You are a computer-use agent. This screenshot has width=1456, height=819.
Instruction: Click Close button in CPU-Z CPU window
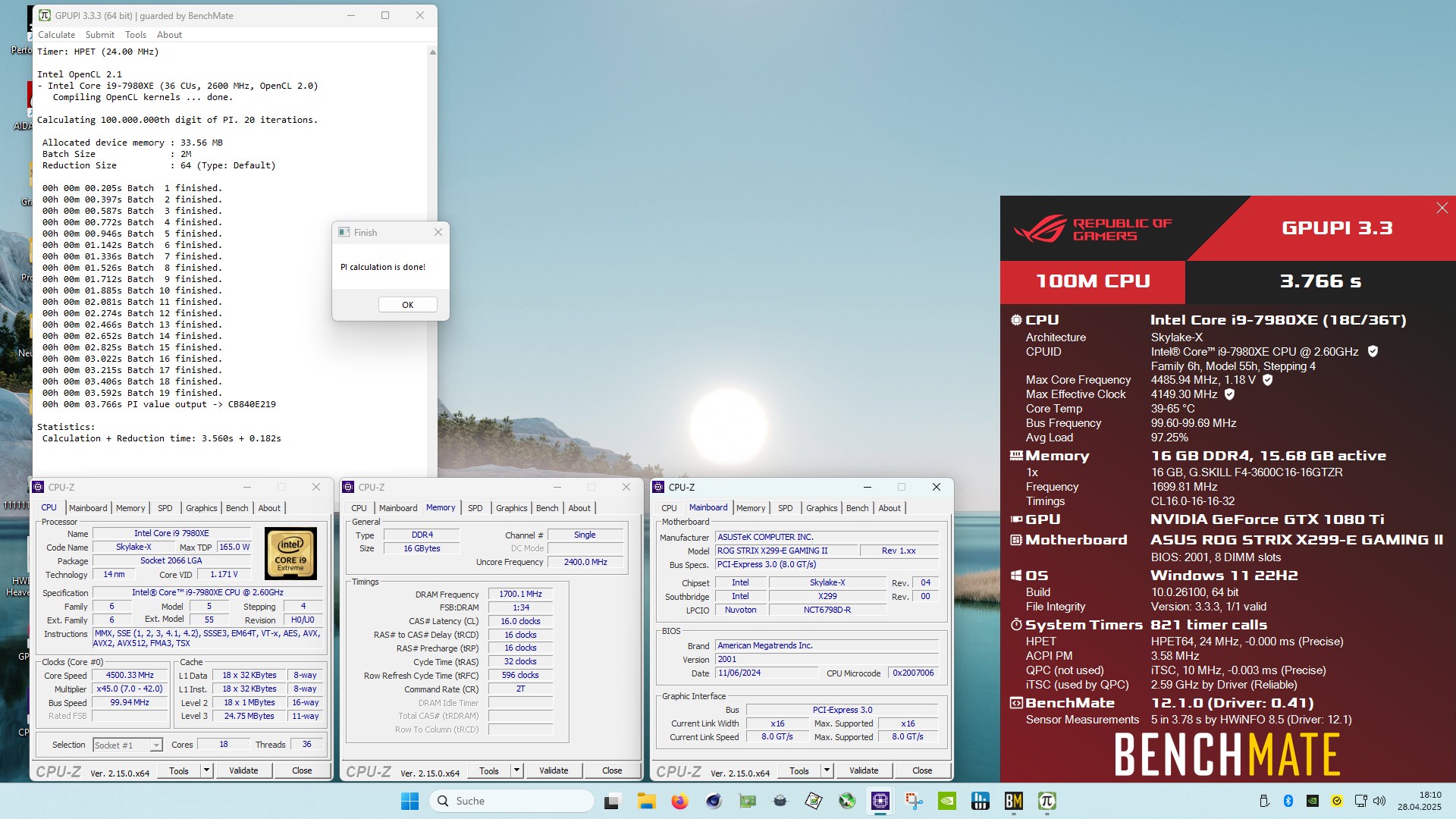pyautogui.click(x=302, y=770)
